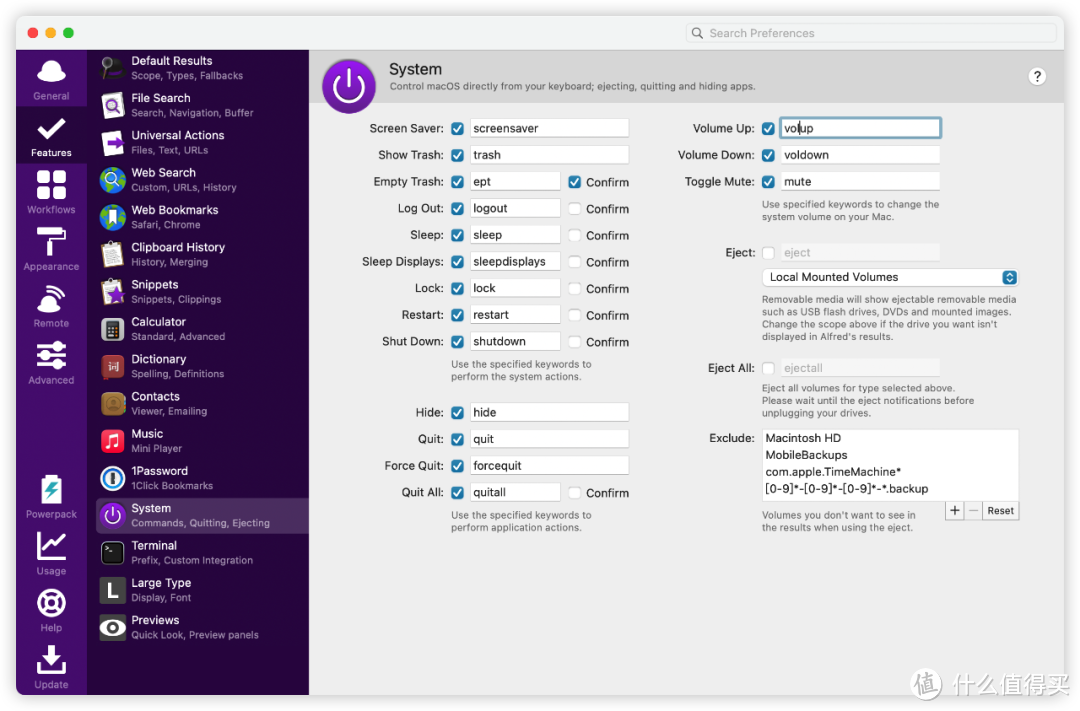Disable the Screen Saver keyword checkbox
Viewport: 1080px width, 711px height.
(457, 128)
